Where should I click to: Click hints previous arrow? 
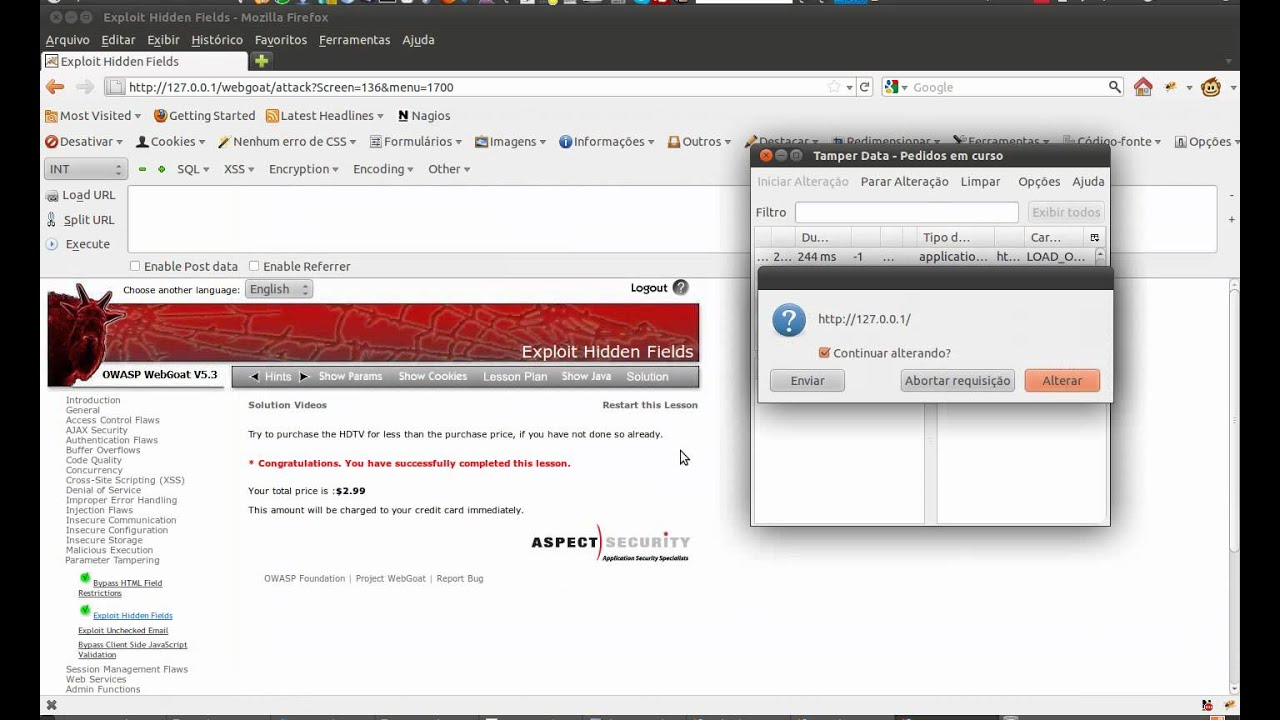pos(254,377)
